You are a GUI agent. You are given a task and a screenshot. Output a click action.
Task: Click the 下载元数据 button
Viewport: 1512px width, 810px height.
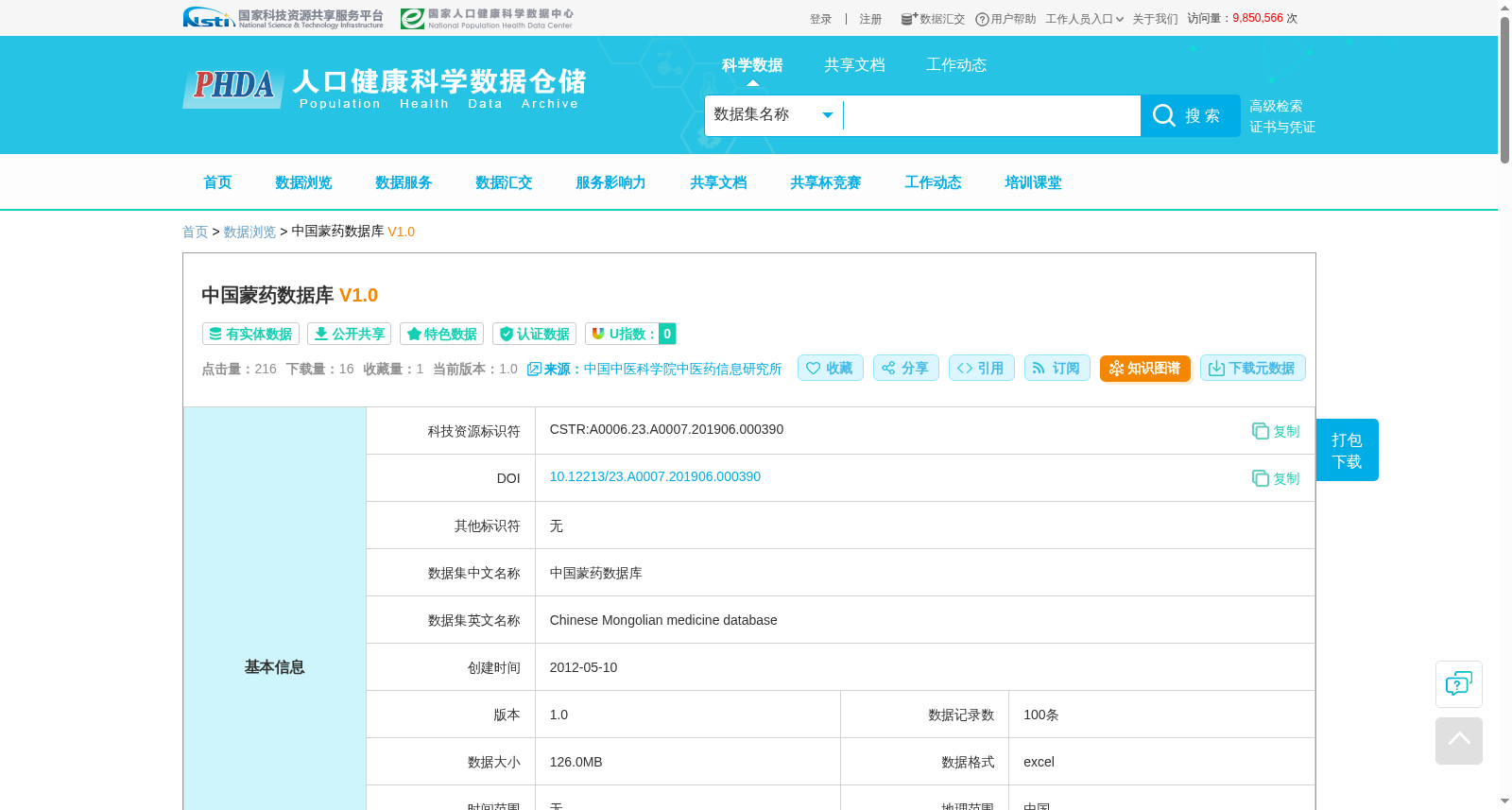pos(1252,368)
